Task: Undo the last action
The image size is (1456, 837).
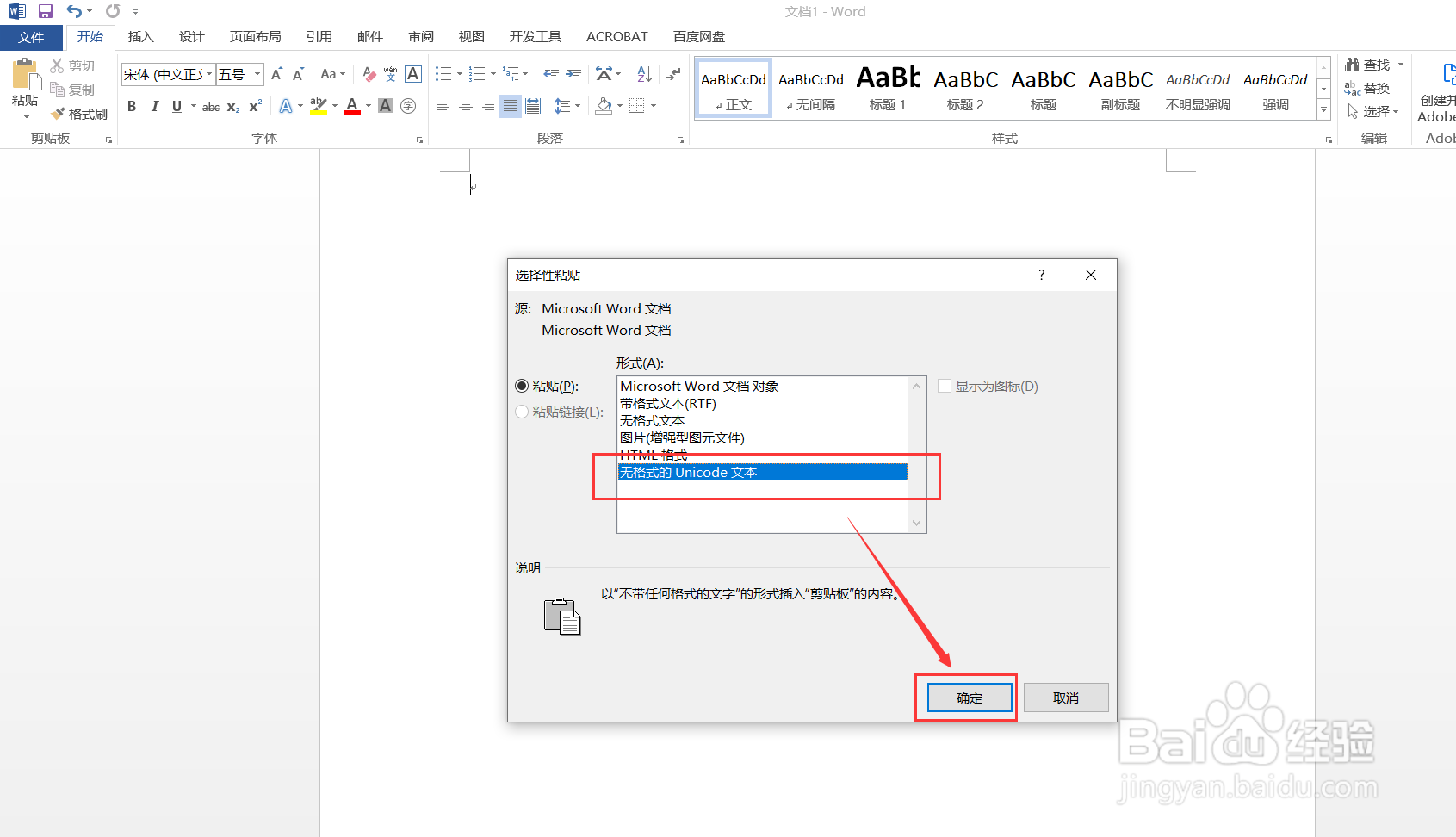Action: 74,11
